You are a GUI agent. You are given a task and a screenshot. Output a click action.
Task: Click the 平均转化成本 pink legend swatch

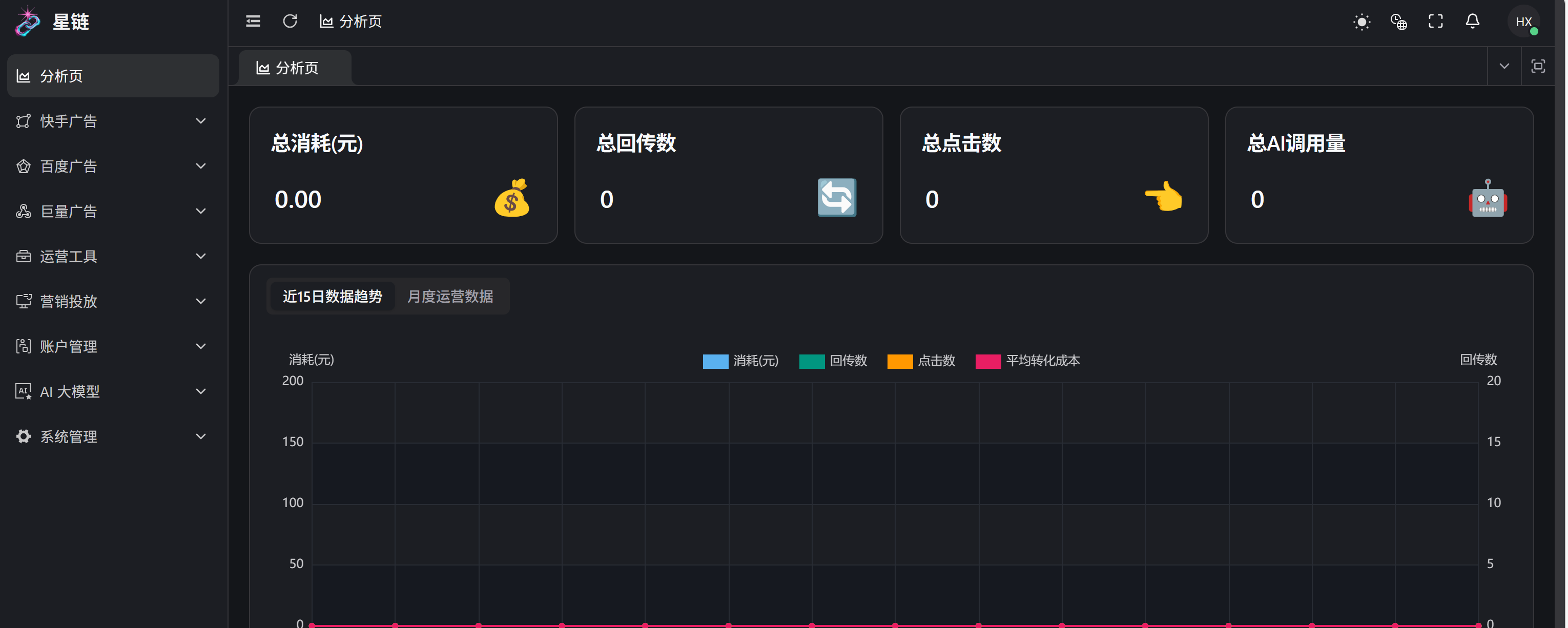coord(988,361)
